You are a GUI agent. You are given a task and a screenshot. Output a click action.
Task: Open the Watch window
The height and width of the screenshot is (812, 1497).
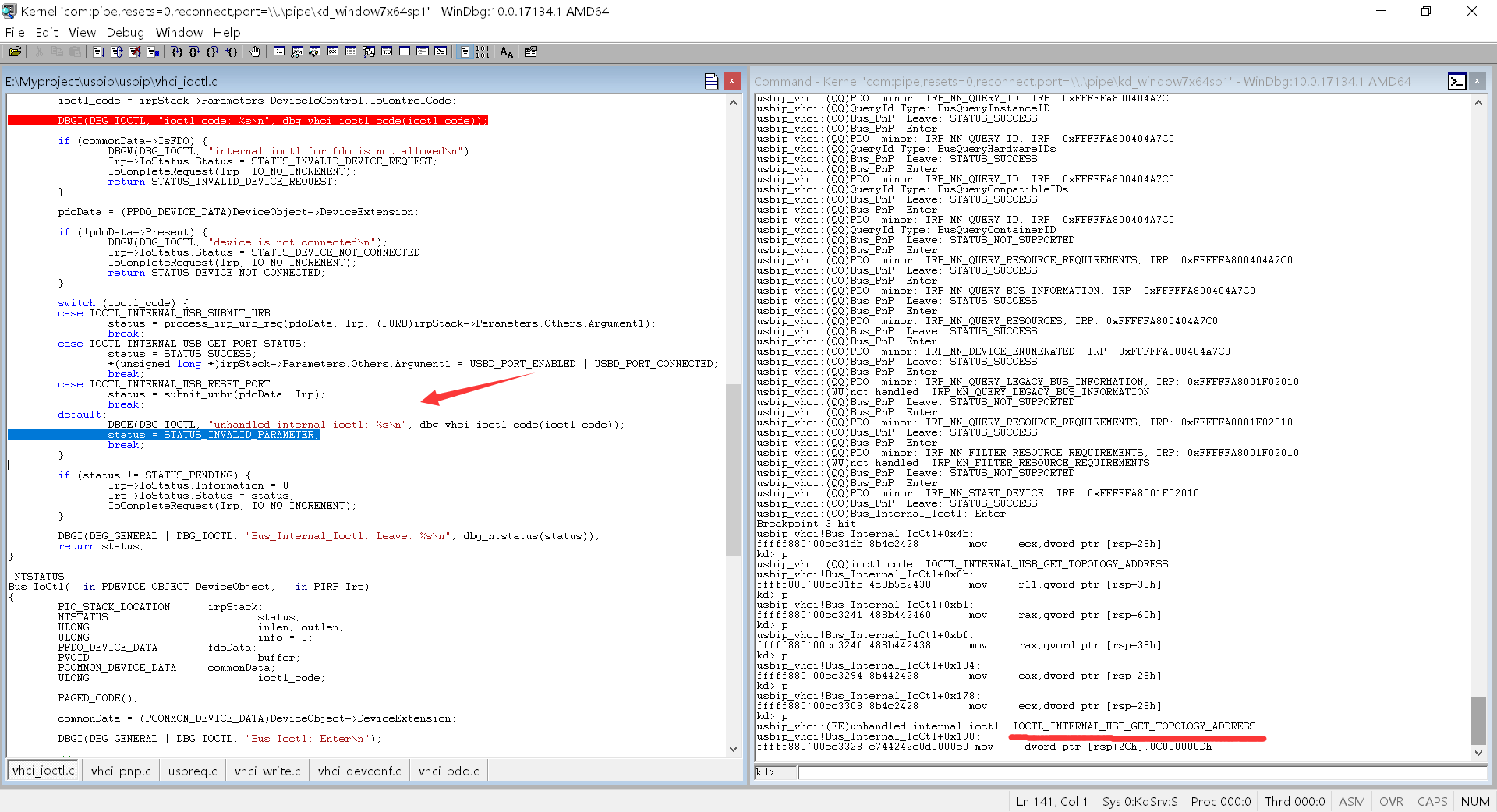(297, 51)
